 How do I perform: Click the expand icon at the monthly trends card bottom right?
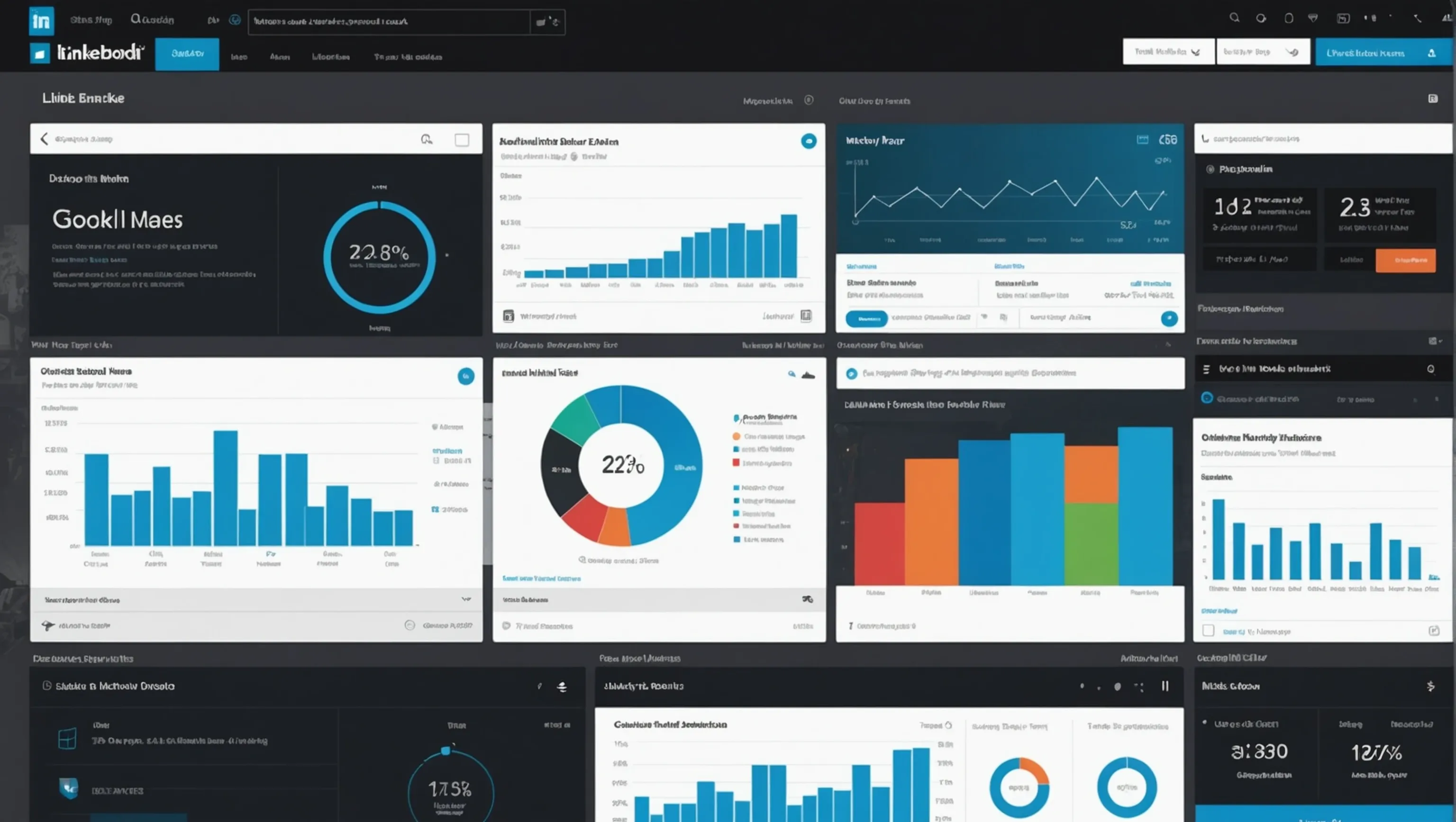tap(1434, 631)
